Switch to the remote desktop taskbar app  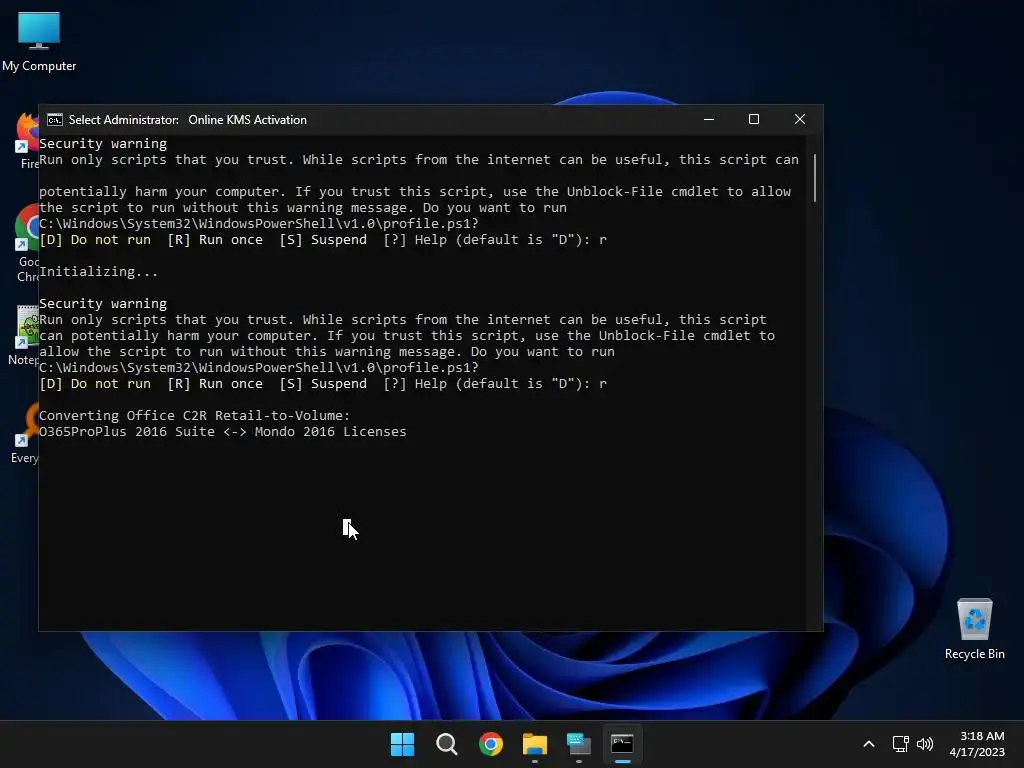579,744
